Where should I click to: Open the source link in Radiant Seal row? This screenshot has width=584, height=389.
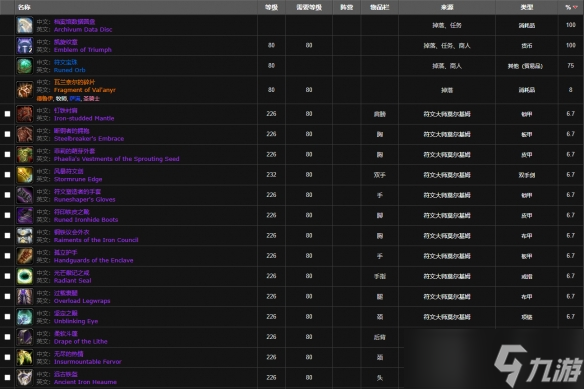pos(447,276)
